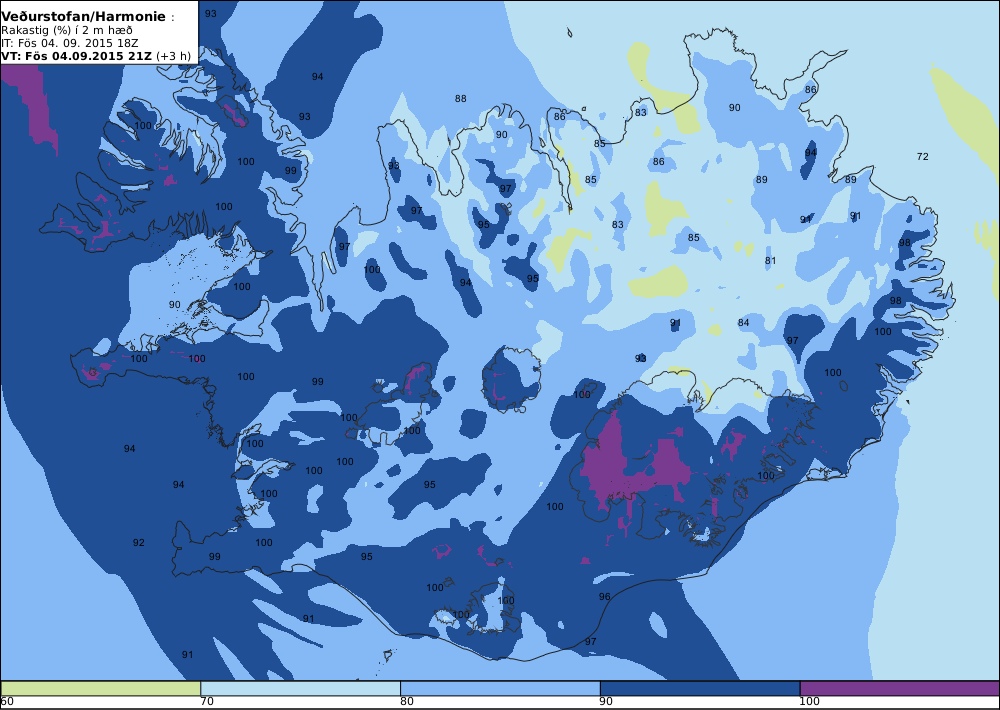
Task: Click the 72 humidity value offshore east
Action: (922, 156)
